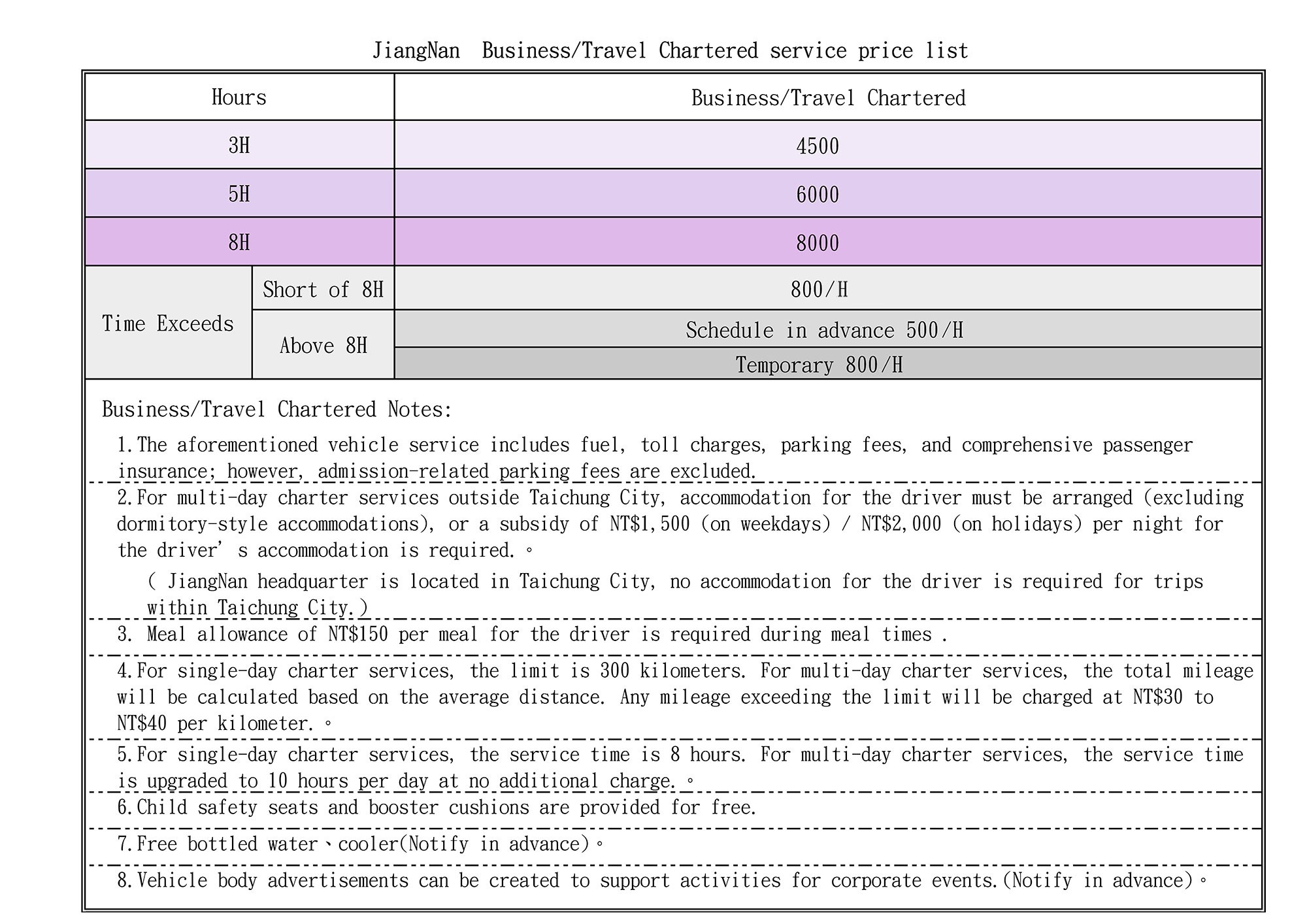Select the 'Above 8H' cell
Image resolution: width=1307 pixels, height=924 pixels.
(x=323, y=344)
